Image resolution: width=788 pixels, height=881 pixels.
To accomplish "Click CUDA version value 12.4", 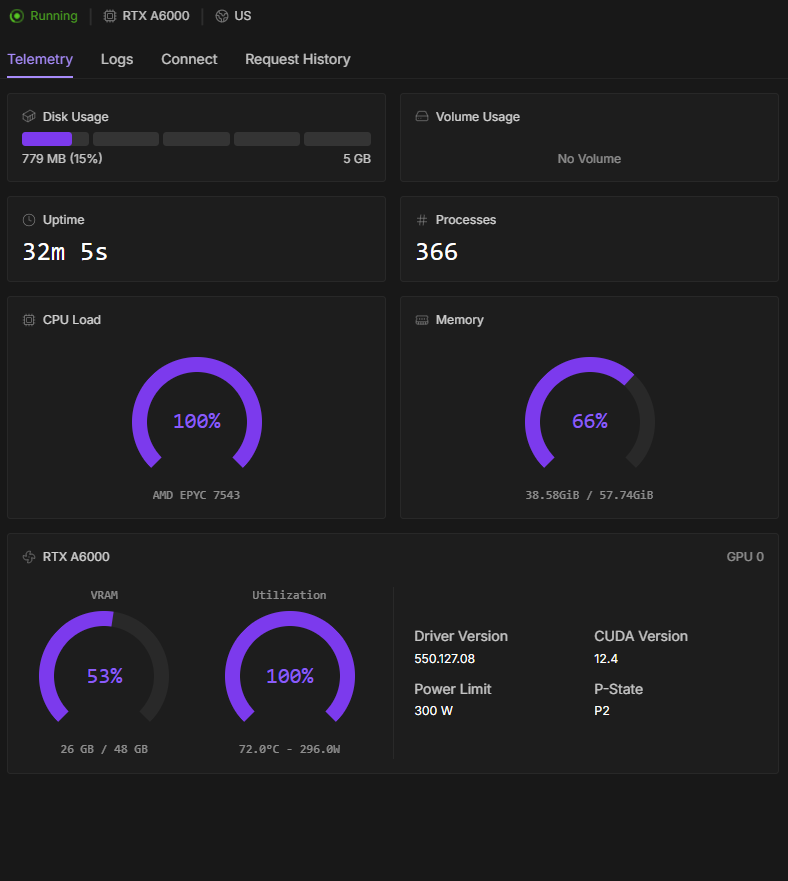I will (x=606, y=659).
